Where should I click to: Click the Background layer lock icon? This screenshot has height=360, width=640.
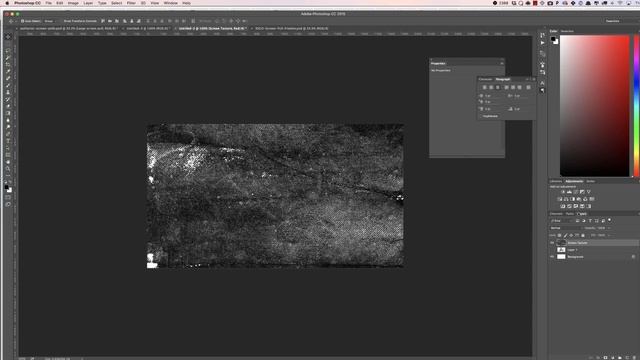point(633,257)
